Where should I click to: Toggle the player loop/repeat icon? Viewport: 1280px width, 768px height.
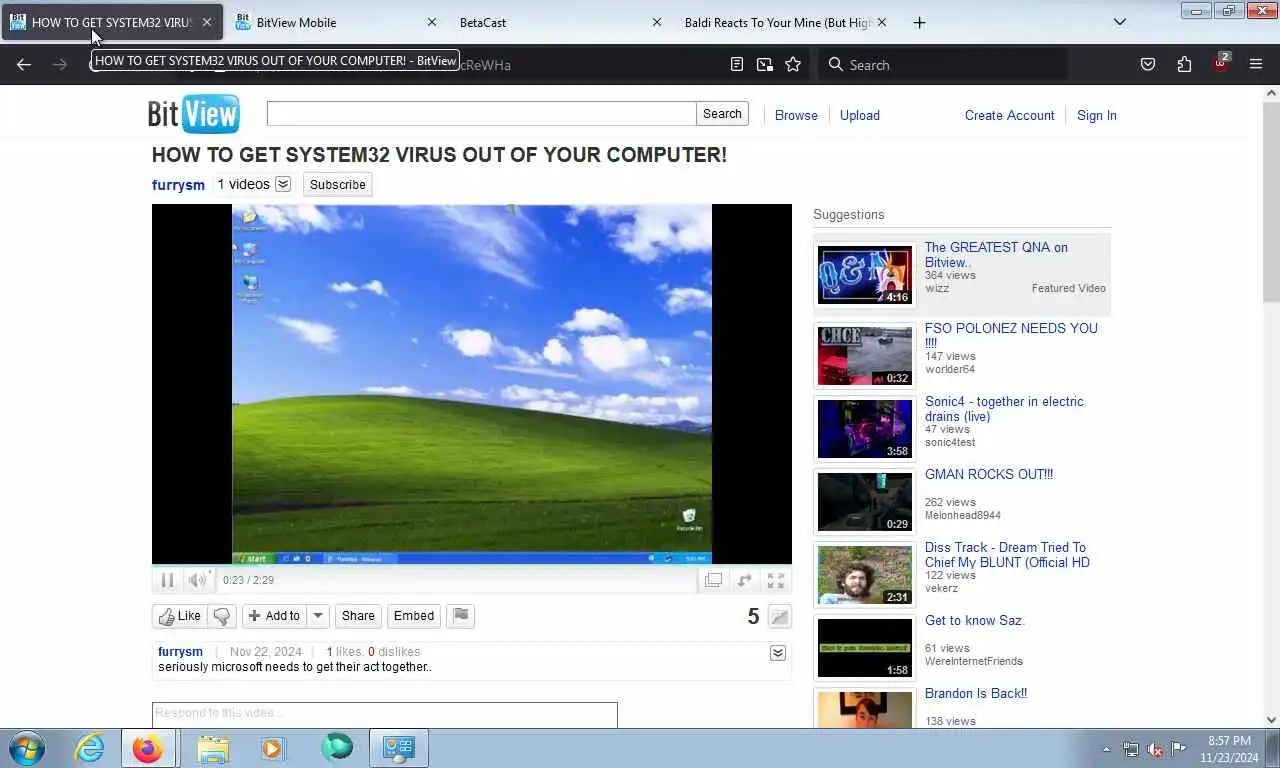[744, 580]
